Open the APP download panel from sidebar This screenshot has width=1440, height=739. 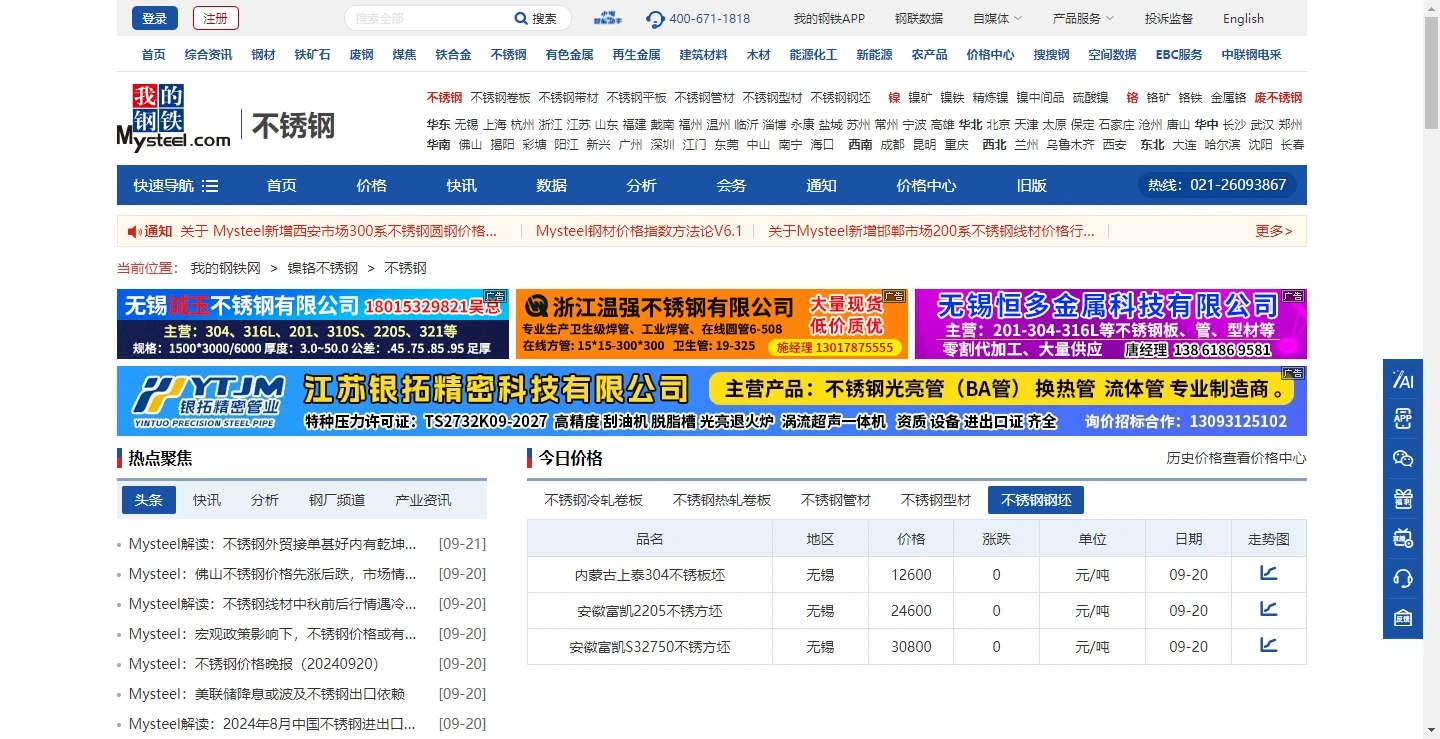[1402, 418]
